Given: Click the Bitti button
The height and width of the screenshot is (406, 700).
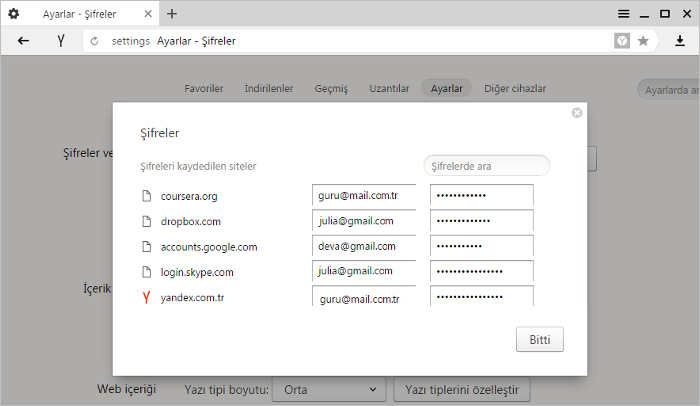Looking at the screenshot, I should (x=540, y=339).
